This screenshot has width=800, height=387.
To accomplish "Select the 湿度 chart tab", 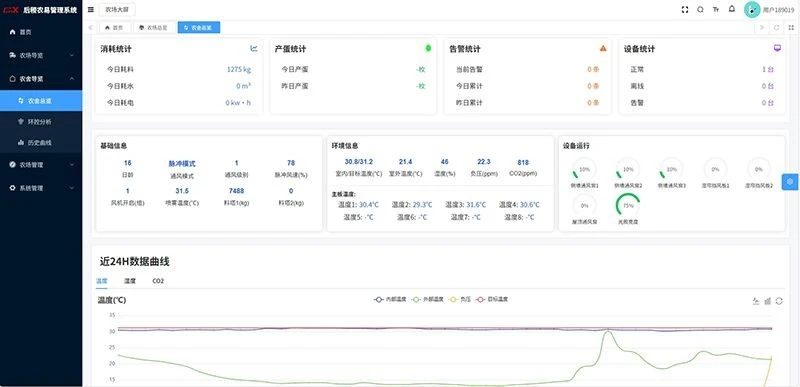I will click(x=130, y=281).
